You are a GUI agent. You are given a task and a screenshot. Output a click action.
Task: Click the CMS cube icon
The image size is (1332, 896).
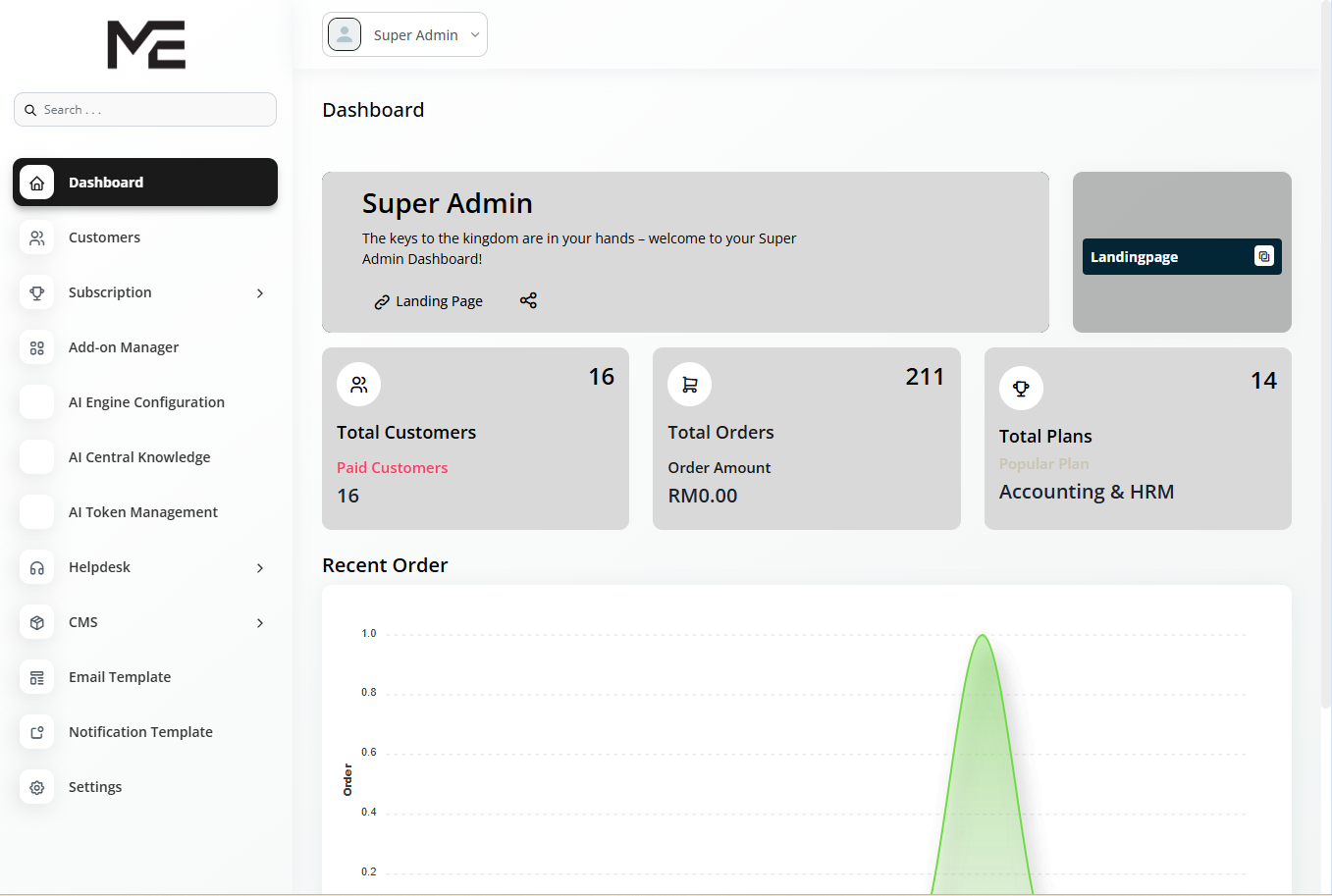point(37,622)
